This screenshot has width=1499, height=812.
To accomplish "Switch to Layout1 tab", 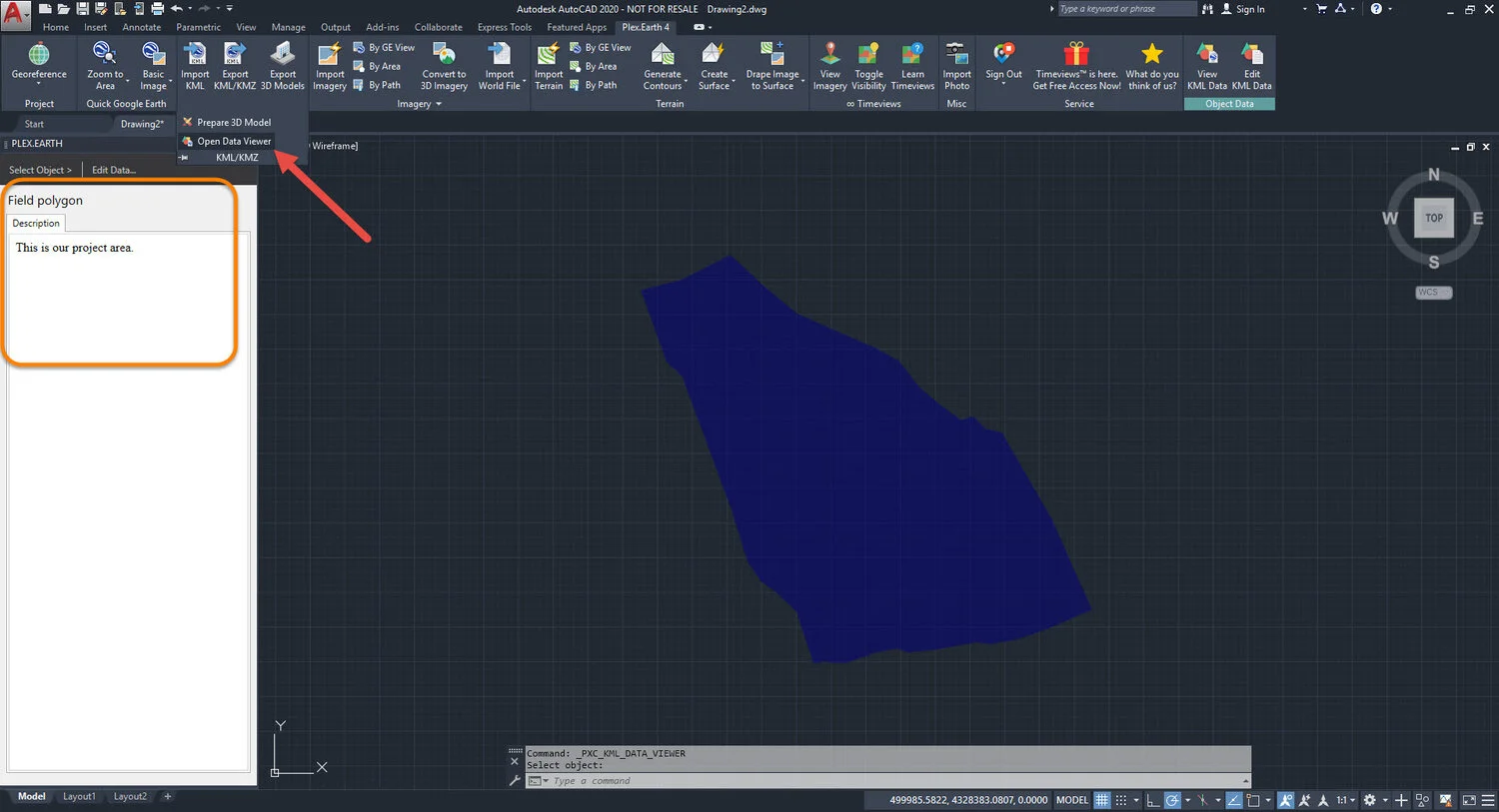I will pos(79,796).
